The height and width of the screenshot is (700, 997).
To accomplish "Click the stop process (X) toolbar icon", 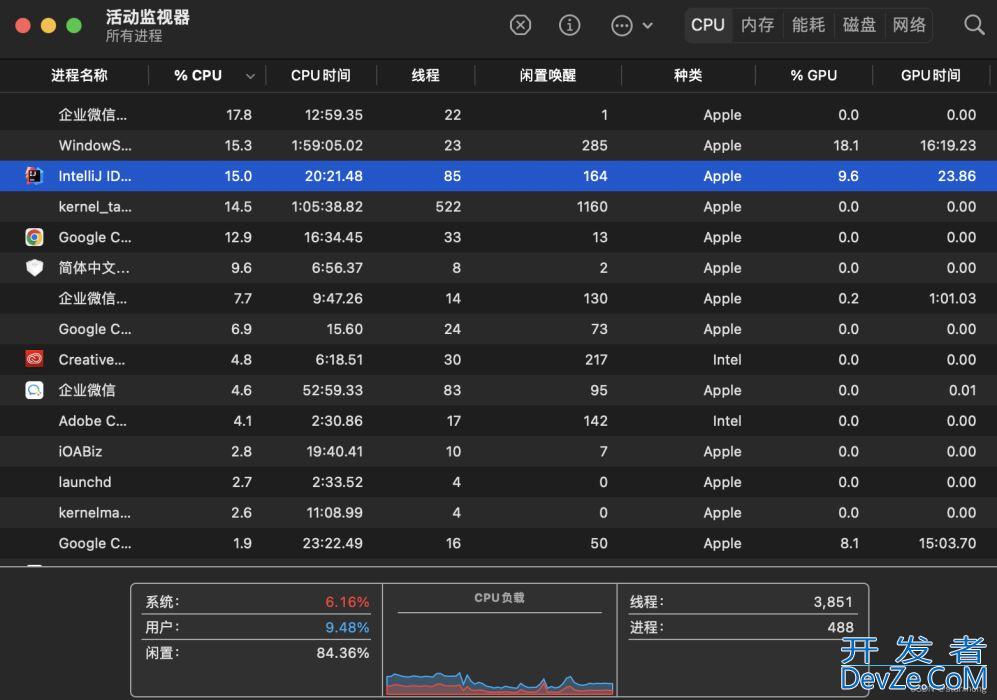I will click(x=520, y=25).
